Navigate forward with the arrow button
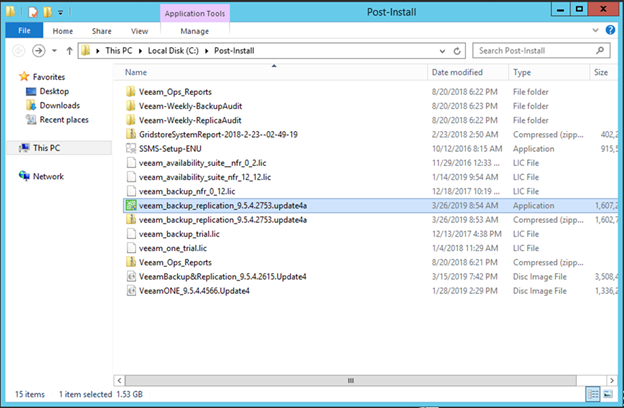The width and height of the screenshot is (624, 408). click(39, 51)
